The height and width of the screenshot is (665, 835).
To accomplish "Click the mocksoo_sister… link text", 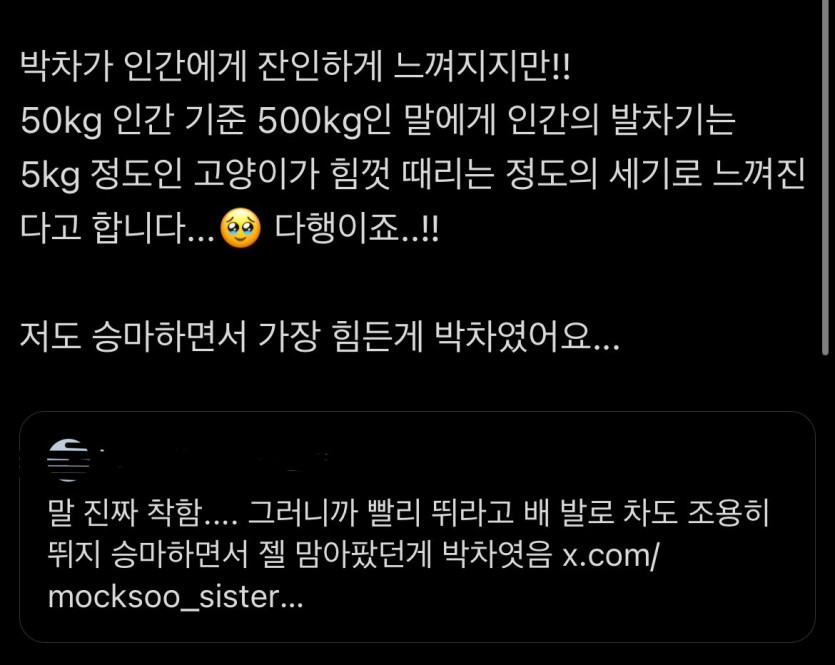I will tap(176, 597).
